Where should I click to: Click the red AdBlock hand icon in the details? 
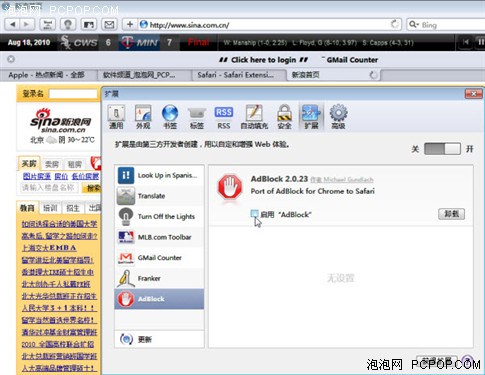230,187
